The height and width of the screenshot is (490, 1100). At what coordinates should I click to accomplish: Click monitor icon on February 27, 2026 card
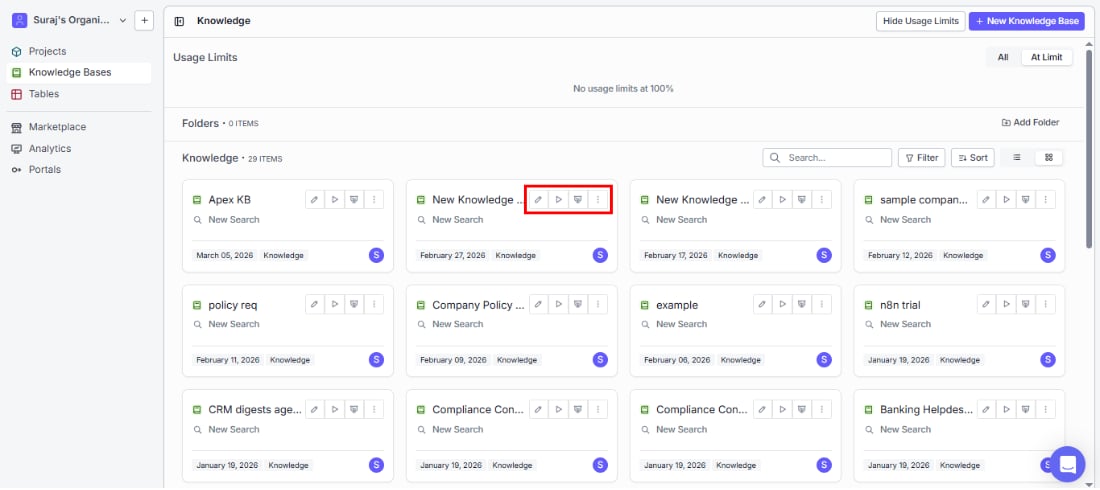[578, 199]
